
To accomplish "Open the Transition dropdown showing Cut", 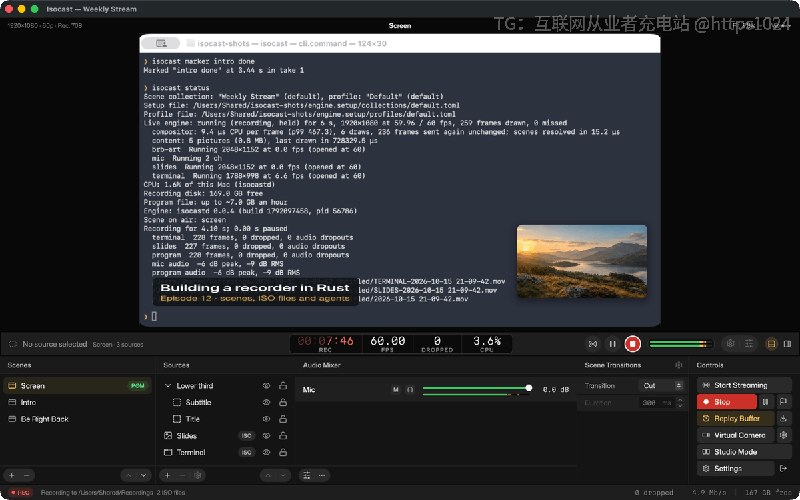I will click(661, 386).
